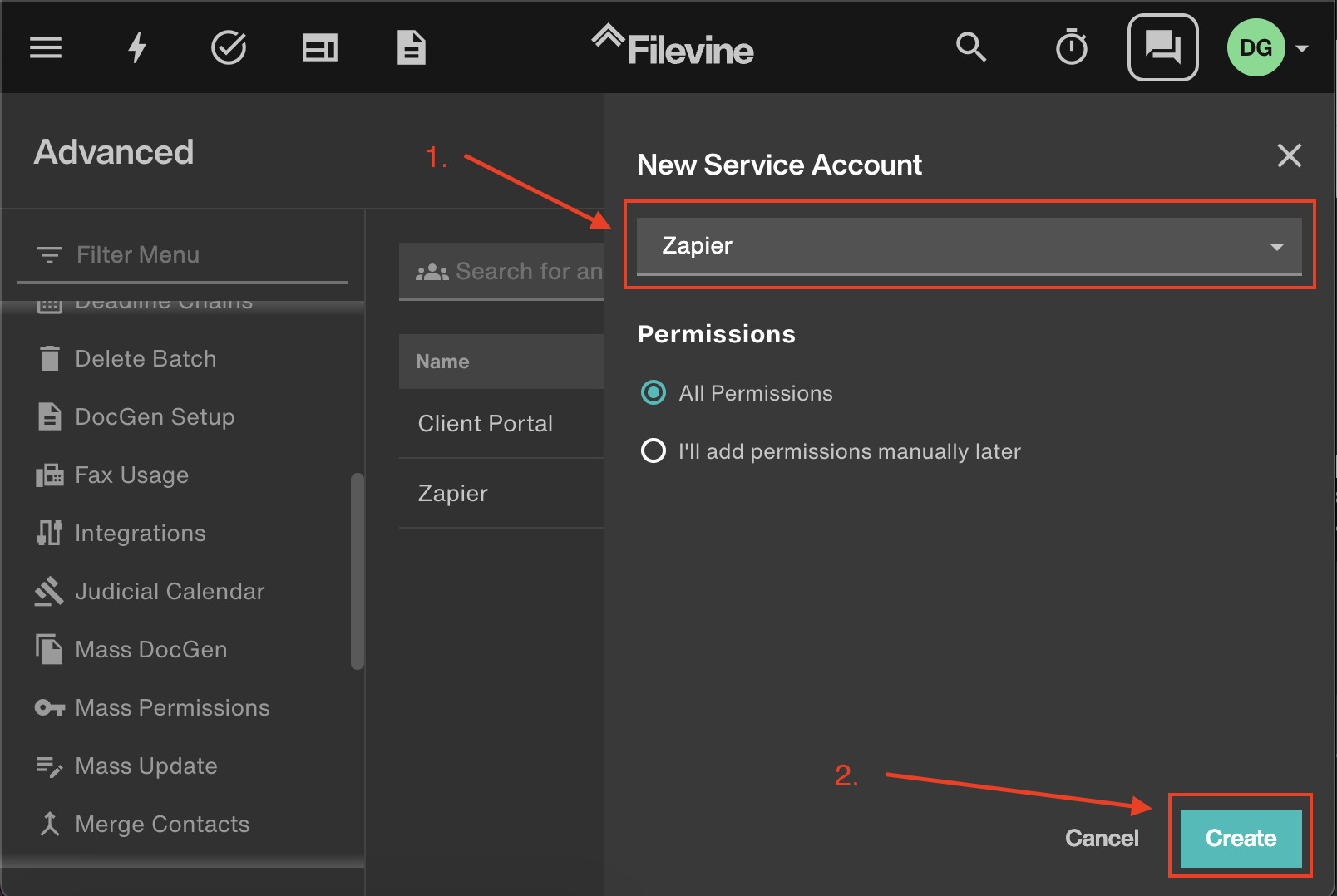Click the gavel icon for Judicial Calendar
This screenshot has width=1337, height=896.
(x=49, y=591)
